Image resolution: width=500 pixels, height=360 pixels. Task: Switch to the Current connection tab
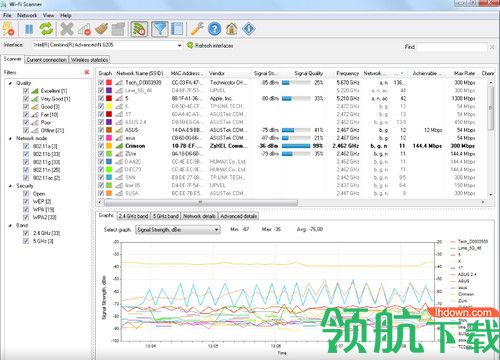[47, 60]
